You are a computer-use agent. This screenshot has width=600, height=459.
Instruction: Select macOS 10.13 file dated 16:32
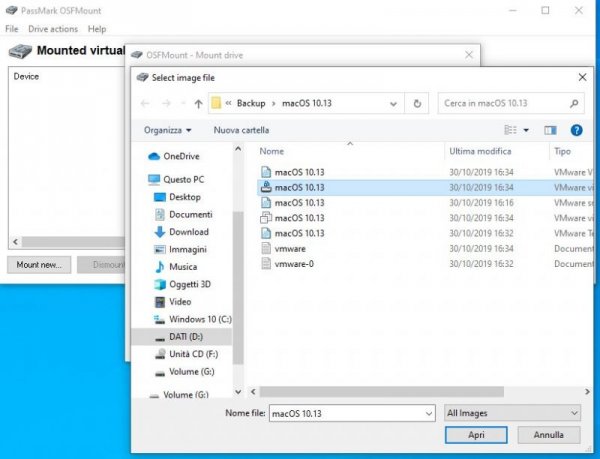point(425,233)
